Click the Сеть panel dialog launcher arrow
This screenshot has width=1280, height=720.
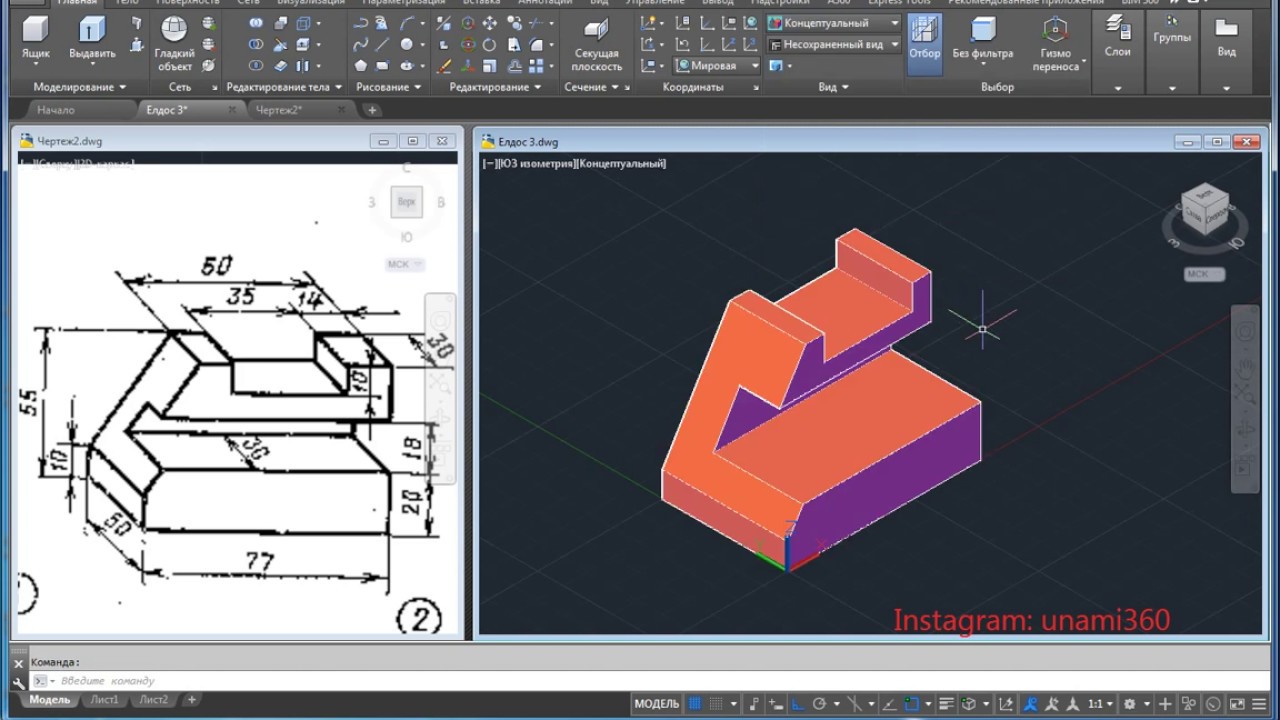[214, 88]
